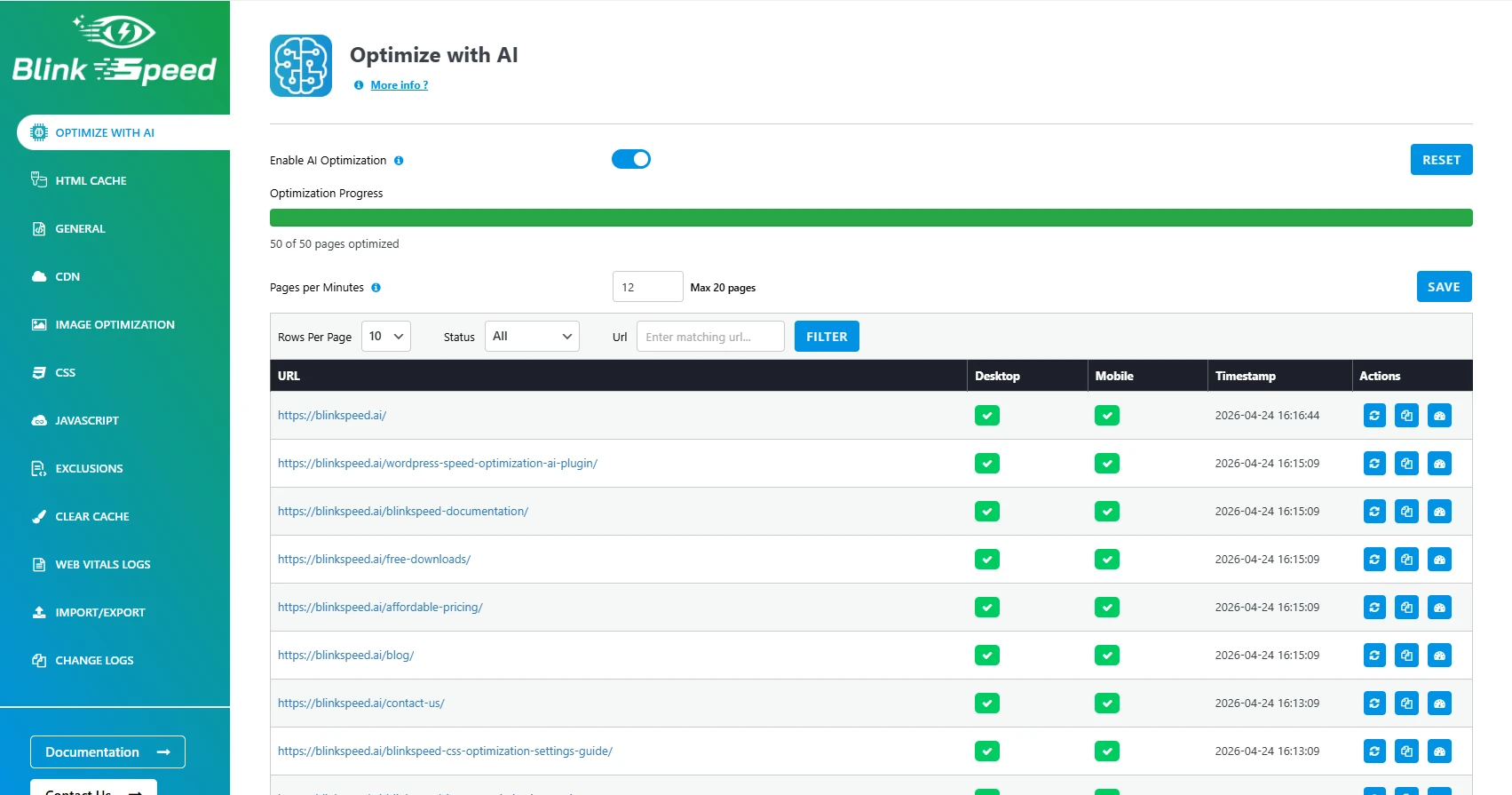Open Change Logs in sidebar
The width and height of the screenshot is (1512, 795).
click(94, 660)
